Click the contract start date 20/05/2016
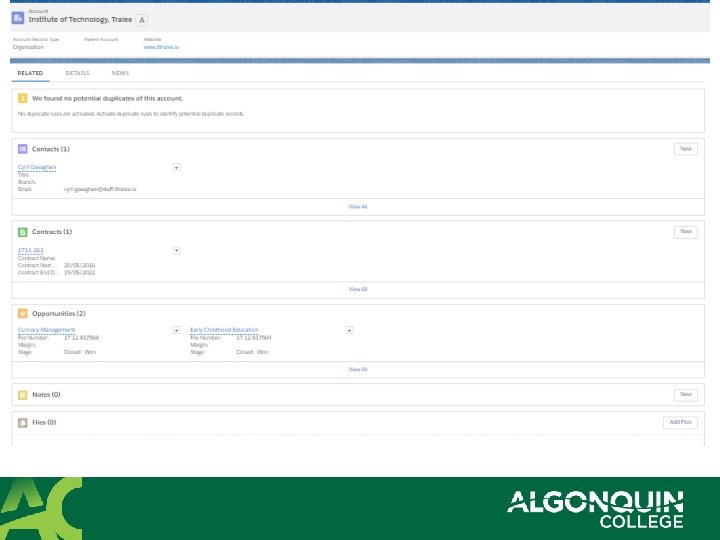Image resolution: width=720 pixels, height=540 pixels. point(79,265)
